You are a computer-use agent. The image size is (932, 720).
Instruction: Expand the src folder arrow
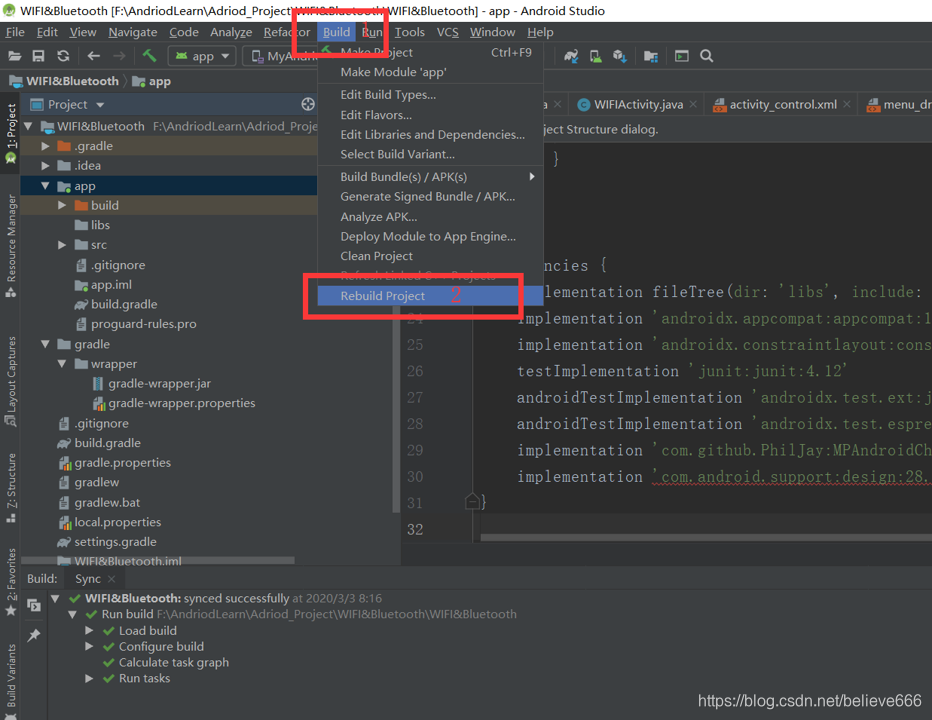pos(62,245)
